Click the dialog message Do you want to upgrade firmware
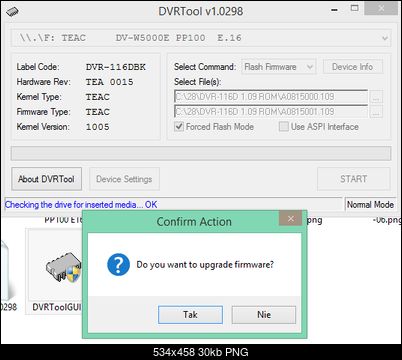 click(205, 265)
